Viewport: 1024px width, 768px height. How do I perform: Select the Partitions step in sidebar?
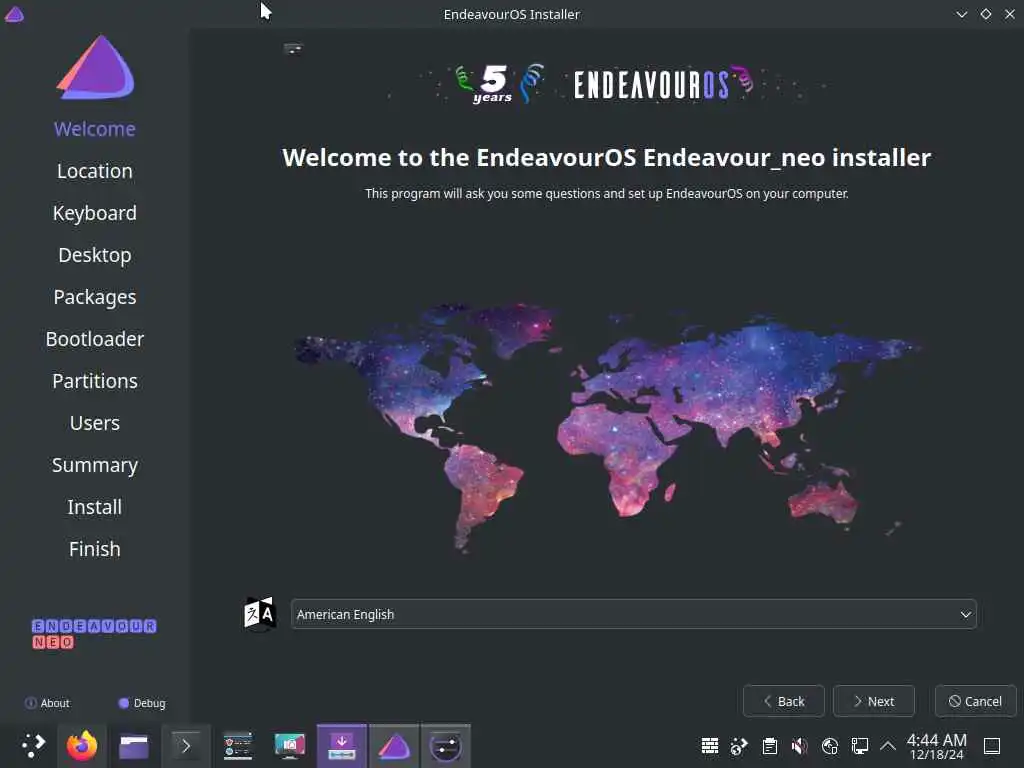click(x=95, y=381)
